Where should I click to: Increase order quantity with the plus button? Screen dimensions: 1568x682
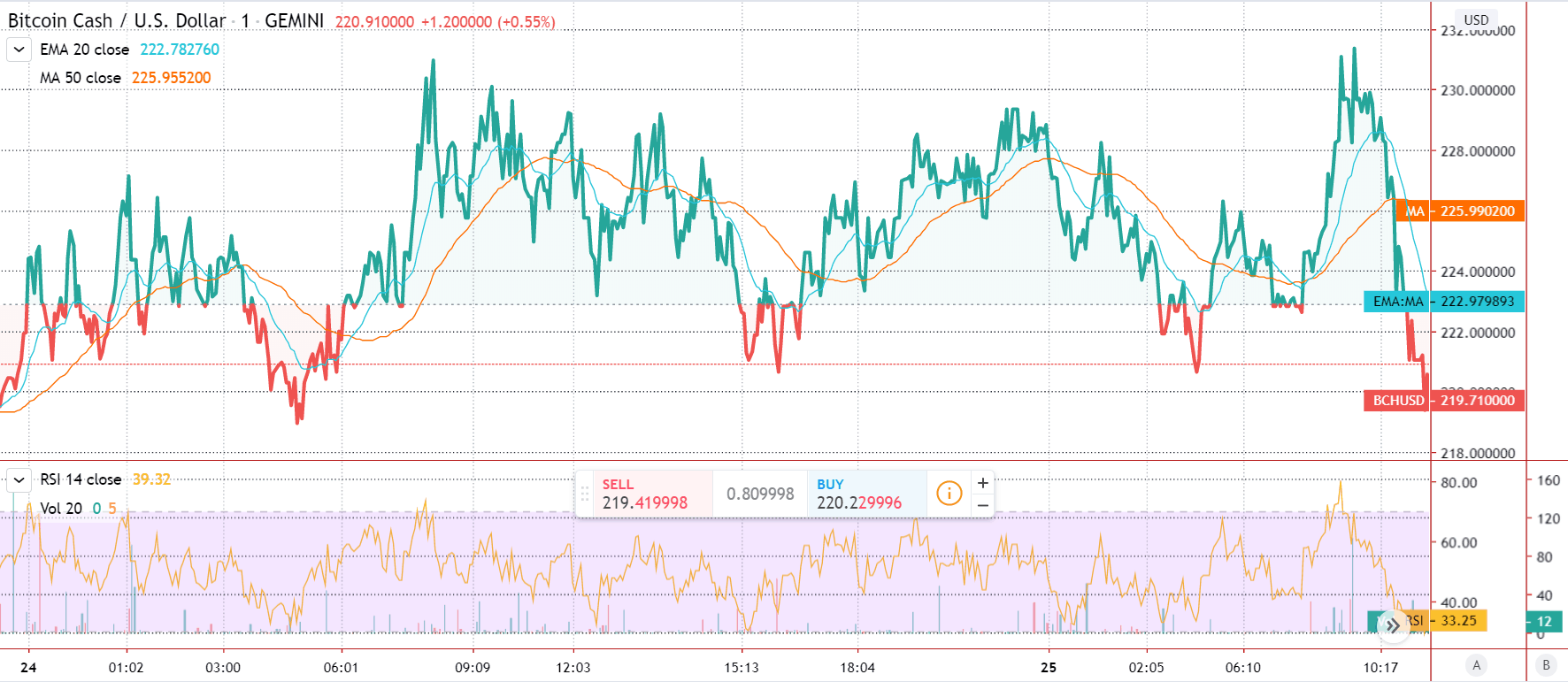coord(982,483)
